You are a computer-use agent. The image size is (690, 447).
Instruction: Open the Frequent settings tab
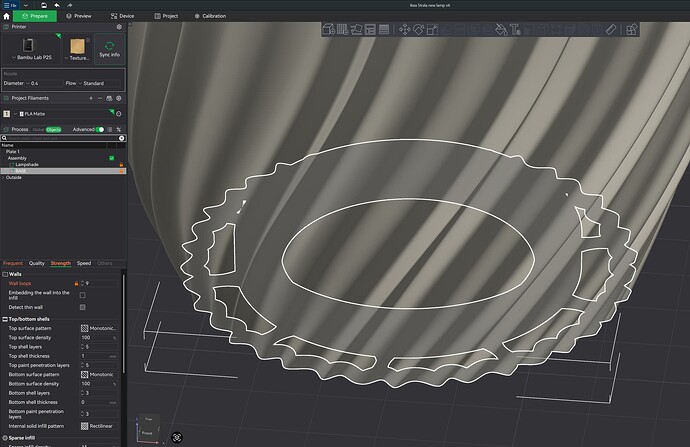13,263
